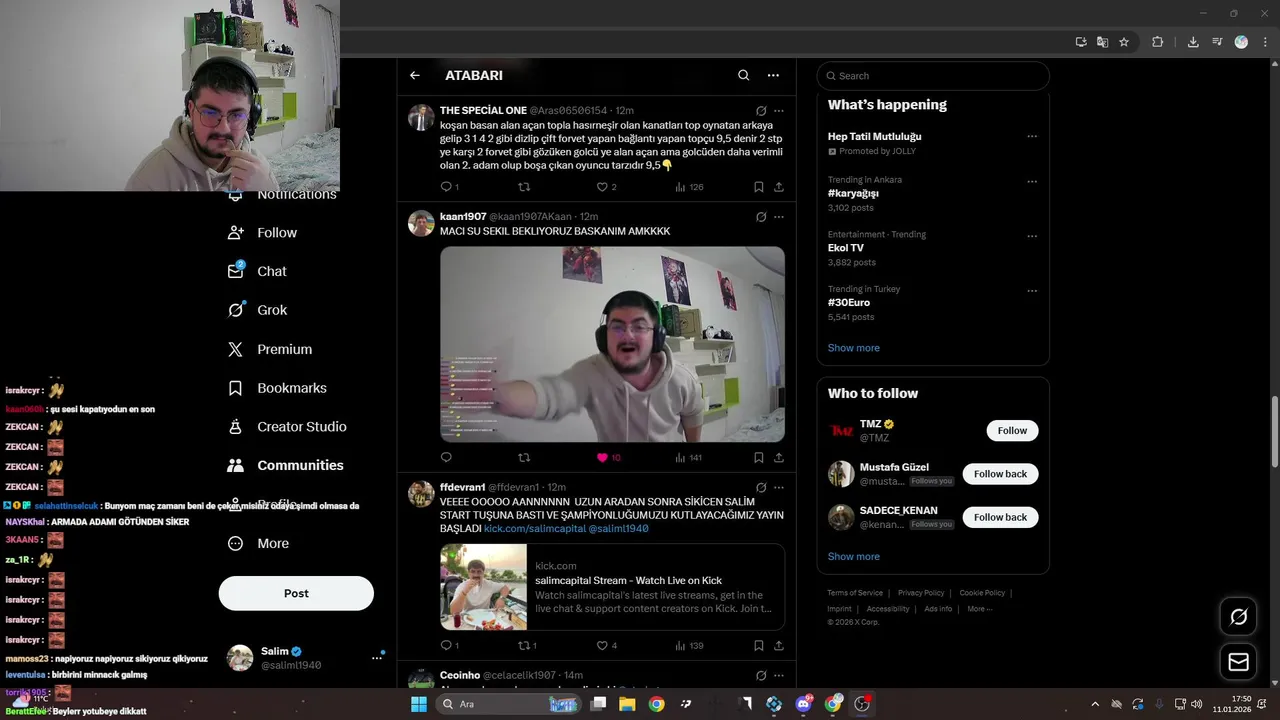Open more menu on ffdevran1's post

tap(779, 488)
